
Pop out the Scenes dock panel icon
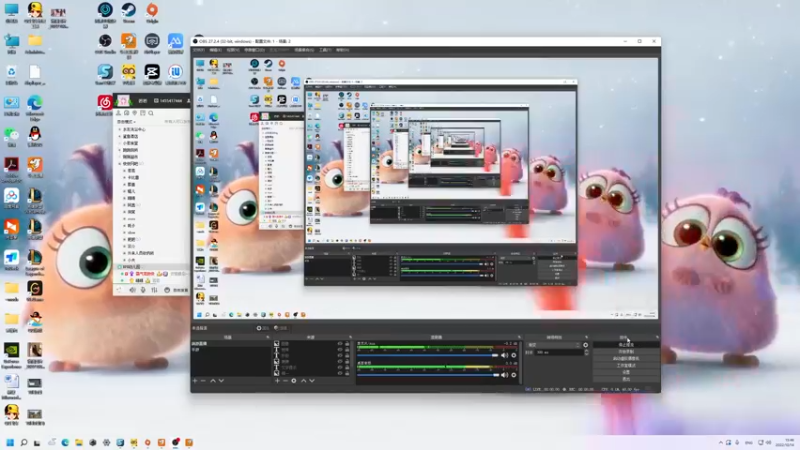268,337
